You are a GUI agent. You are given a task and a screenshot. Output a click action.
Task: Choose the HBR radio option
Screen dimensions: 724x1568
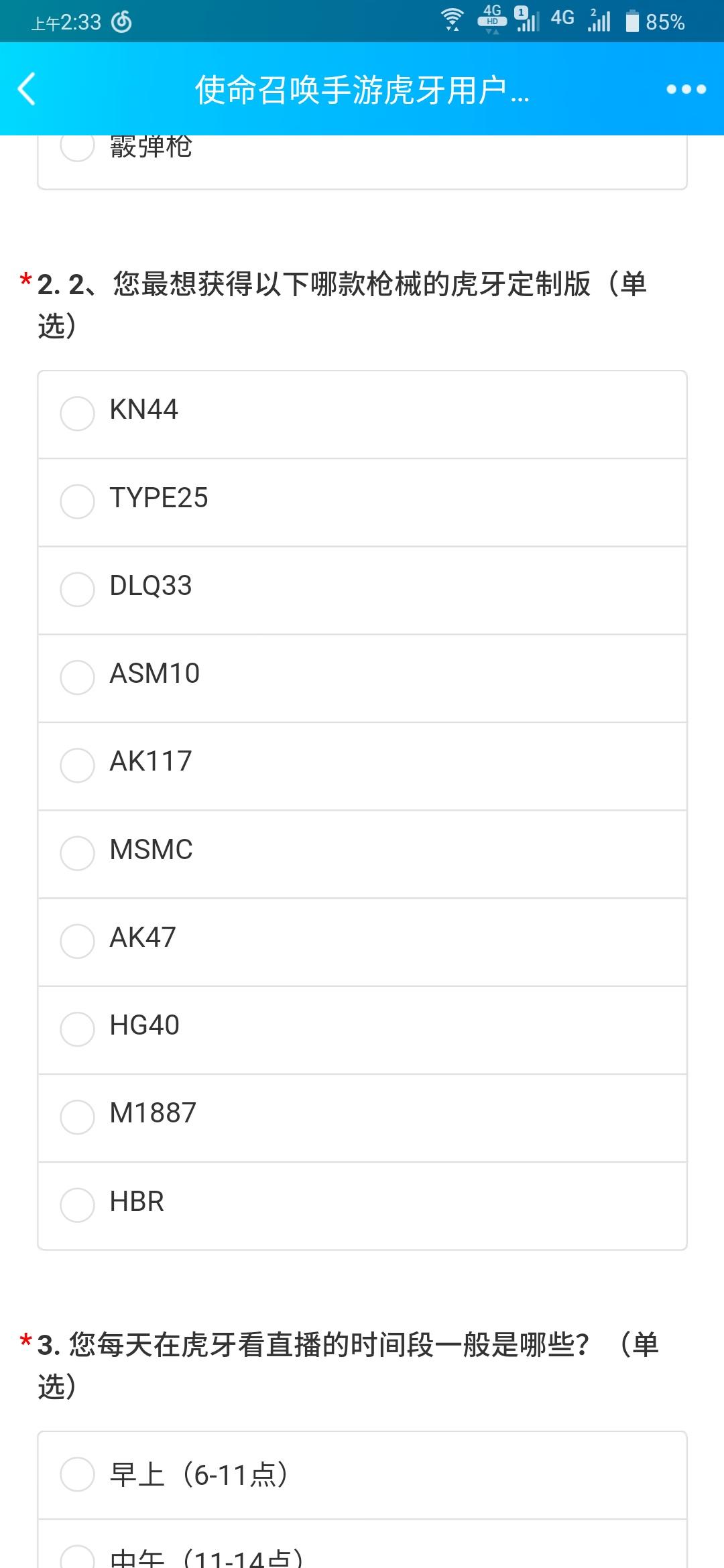[362, 1205]
